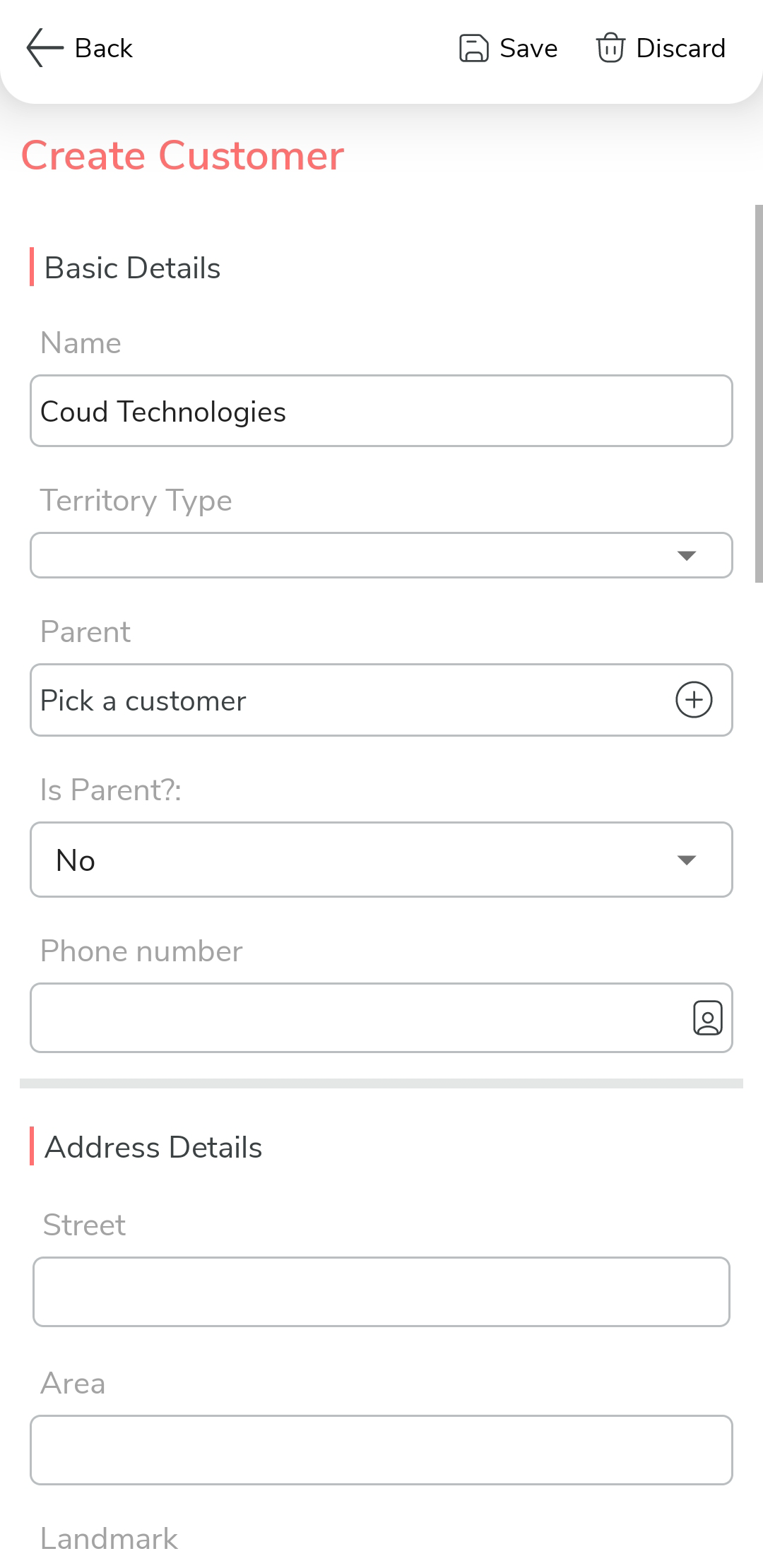Click the Create Customer page title
The image size is (763, 1568).
(x=182, y=155)
